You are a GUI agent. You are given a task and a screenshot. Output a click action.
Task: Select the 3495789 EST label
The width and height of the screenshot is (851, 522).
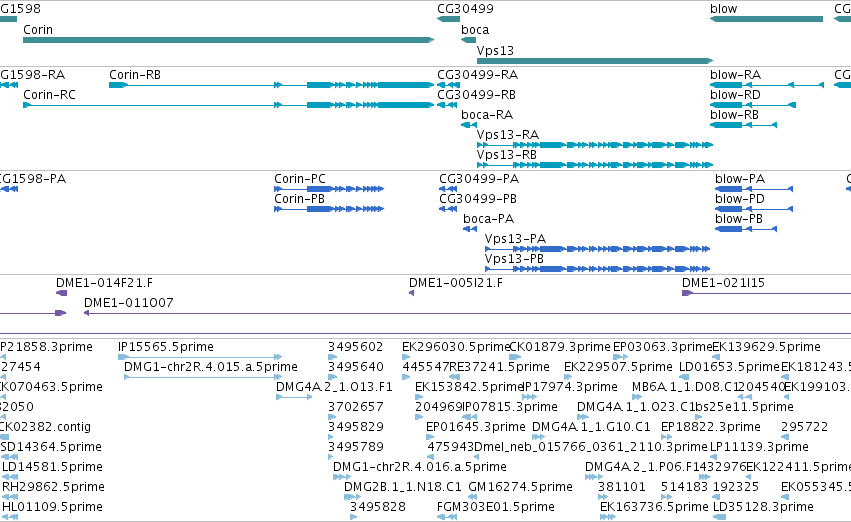click(355, 447)
